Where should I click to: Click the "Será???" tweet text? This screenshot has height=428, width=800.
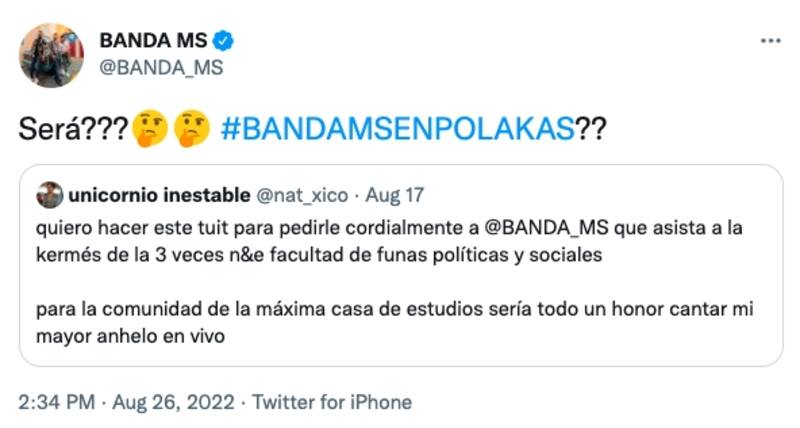[75, 128]
